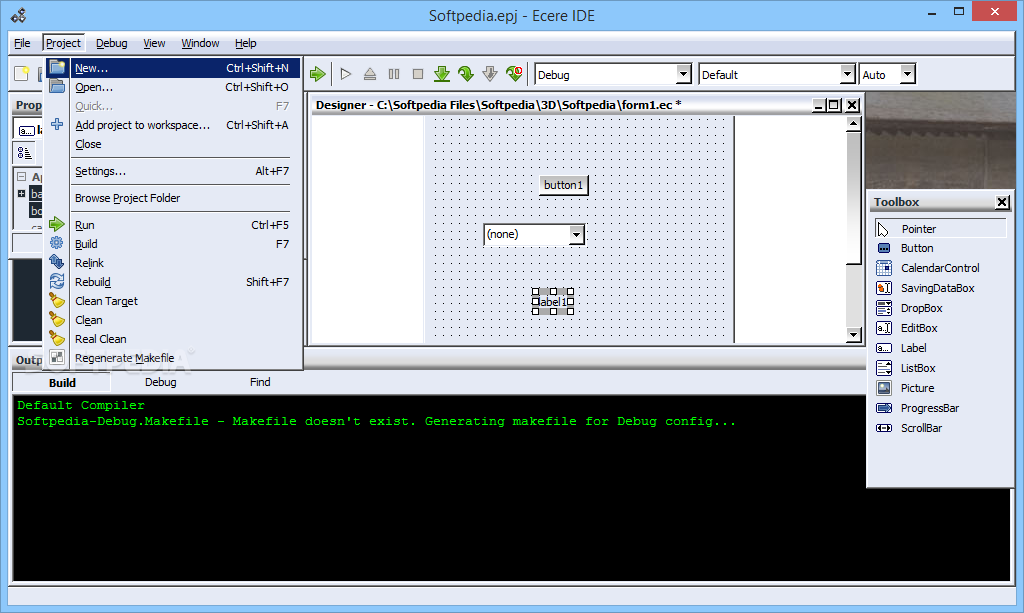Maximize the Designer window
The width and height of the screenshot is (1024, 613).
[x=834, y=105]
